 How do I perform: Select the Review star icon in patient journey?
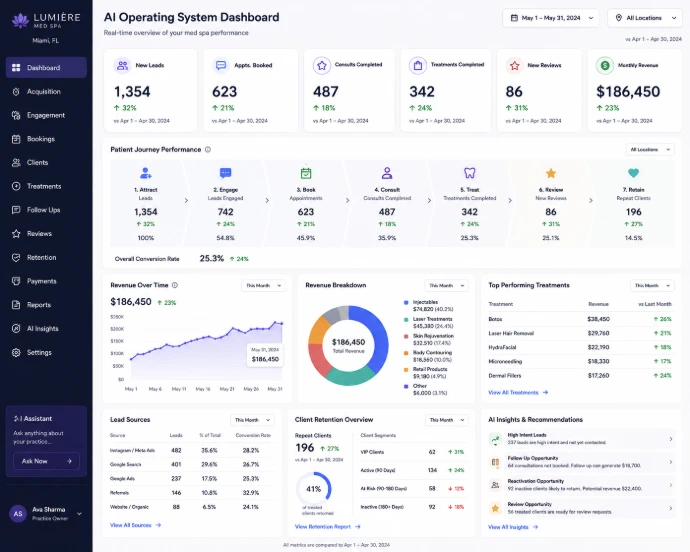(x=551, y=173)
